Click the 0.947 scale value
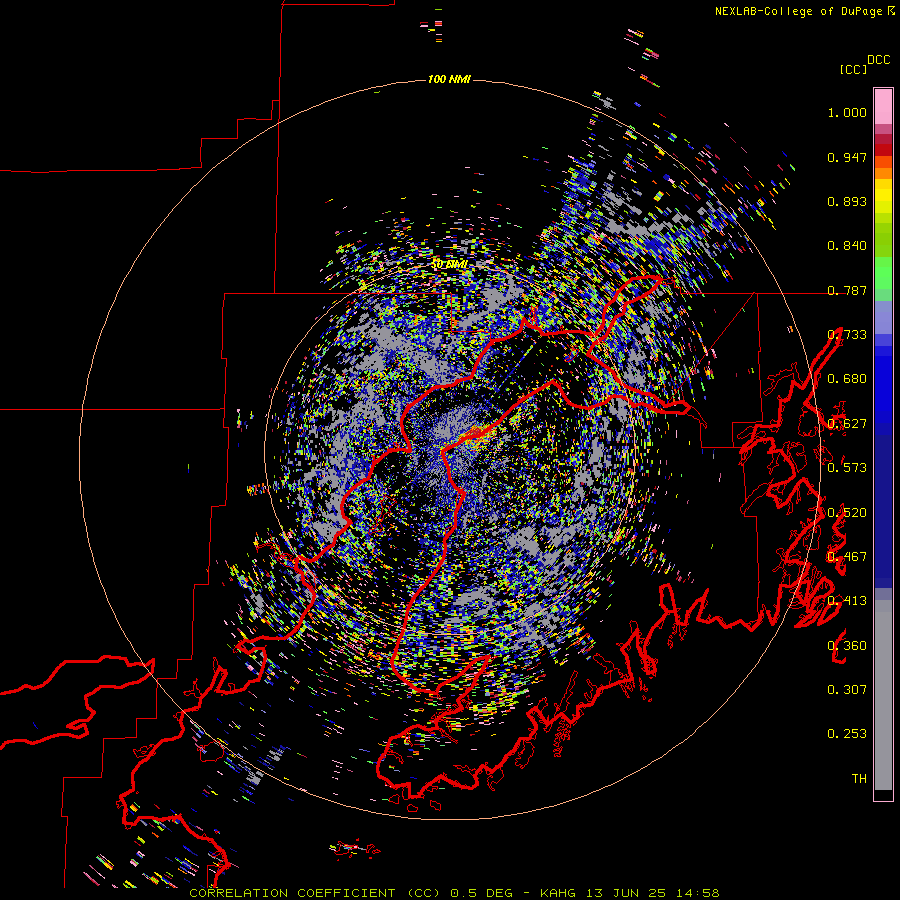 click(847, 157)
